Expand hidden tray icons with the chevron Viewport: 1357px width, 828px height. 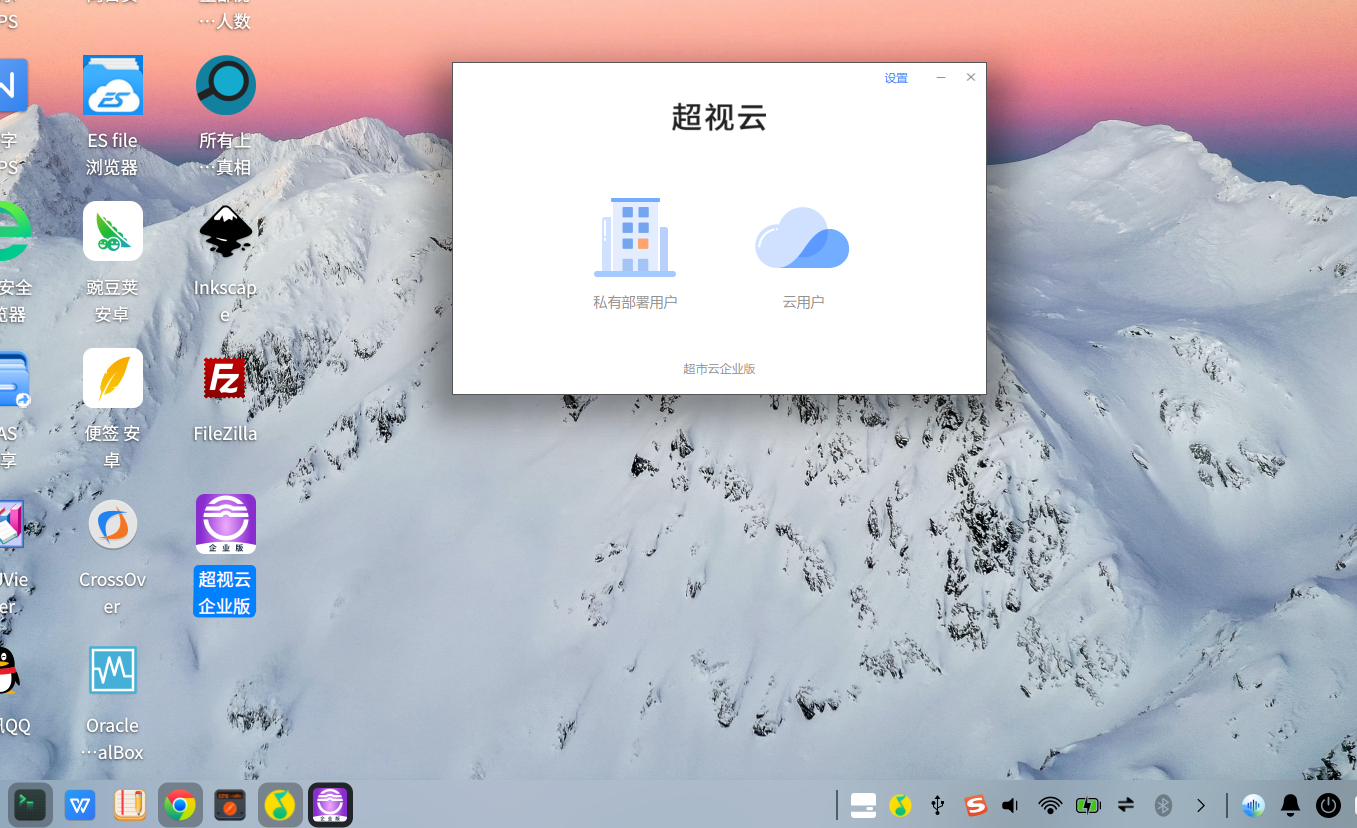point(1199,804)
